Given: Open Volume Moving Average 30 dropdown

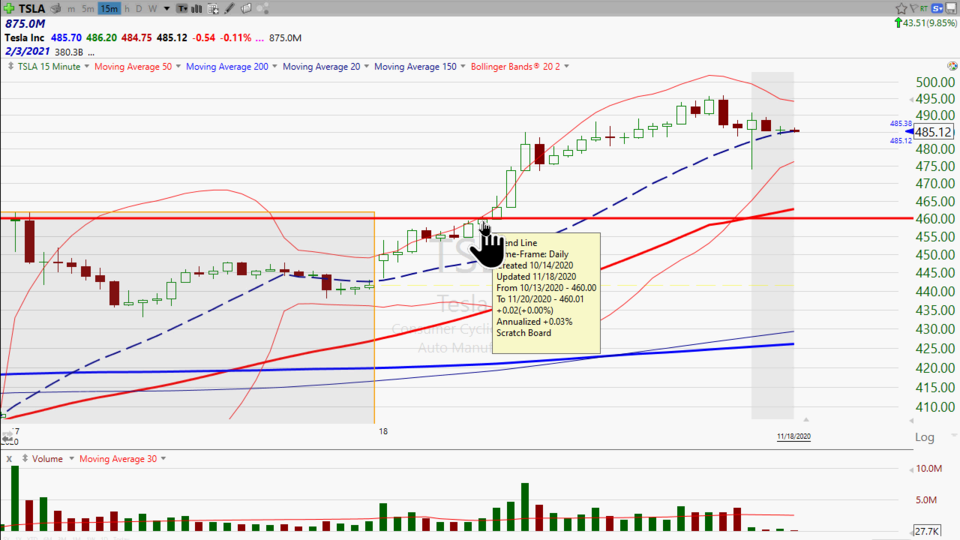Looking at the screenshot, I should pos(163,459).
